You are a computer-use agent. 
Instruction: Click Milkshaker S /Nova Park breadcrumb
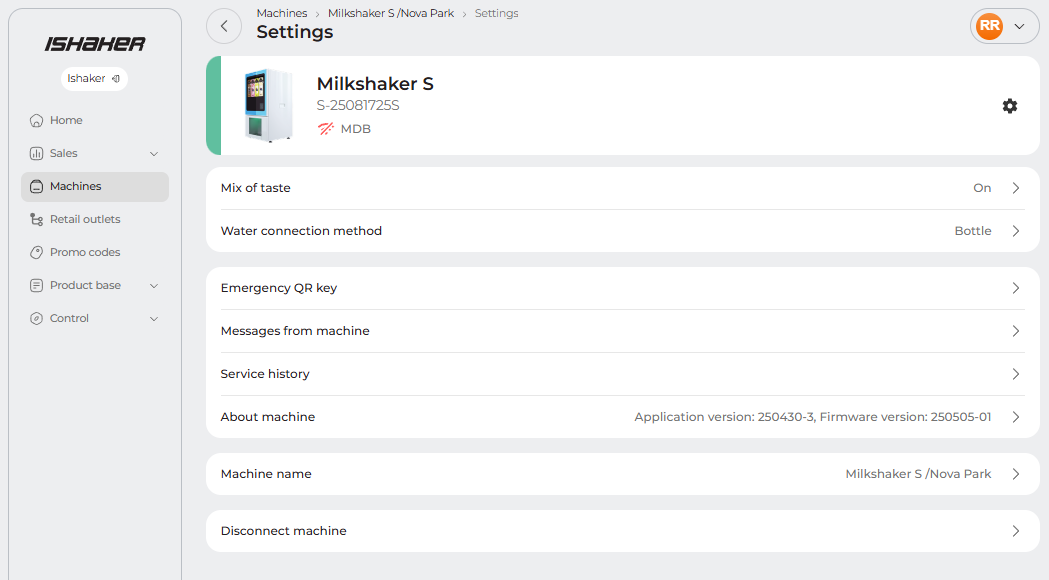pyautogui.click(x=391, y=13)
